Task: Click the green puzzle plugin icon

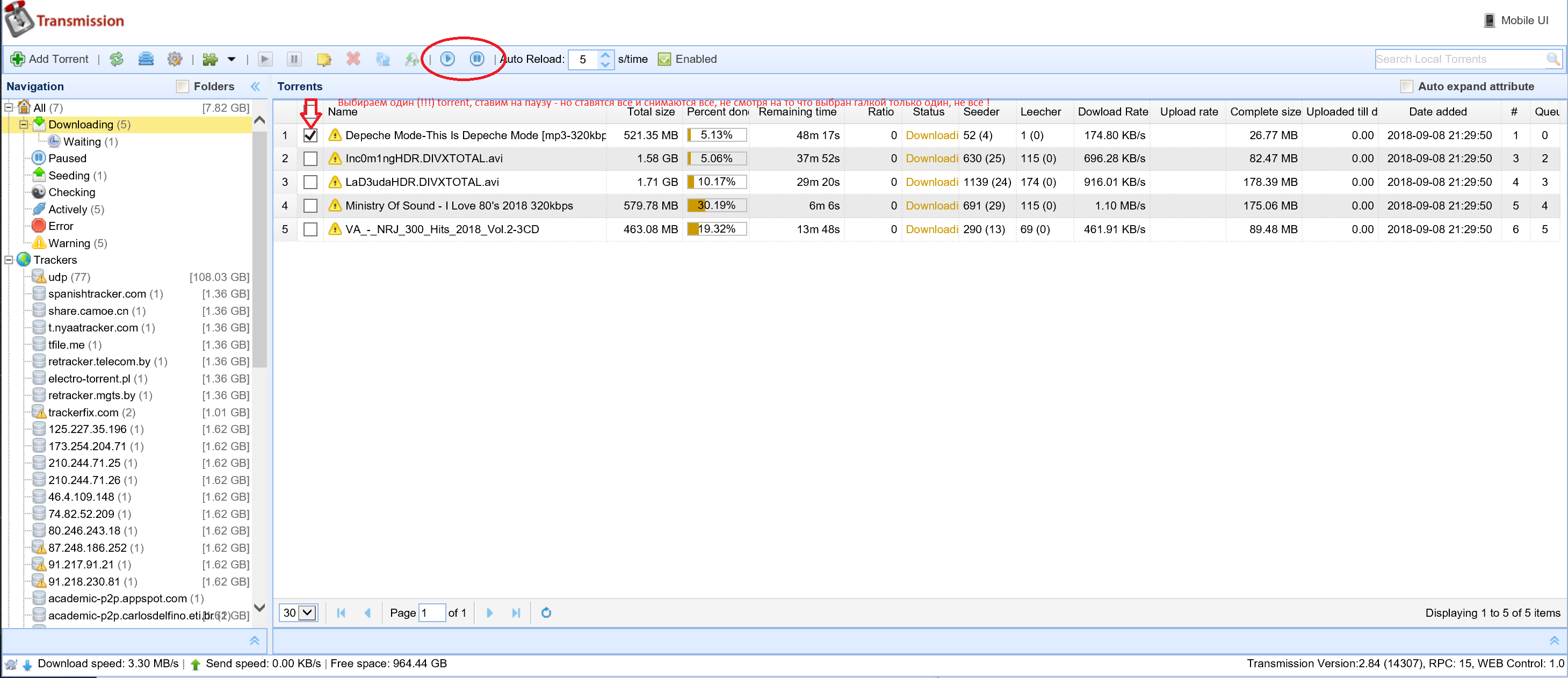Action: pos(210,59)
